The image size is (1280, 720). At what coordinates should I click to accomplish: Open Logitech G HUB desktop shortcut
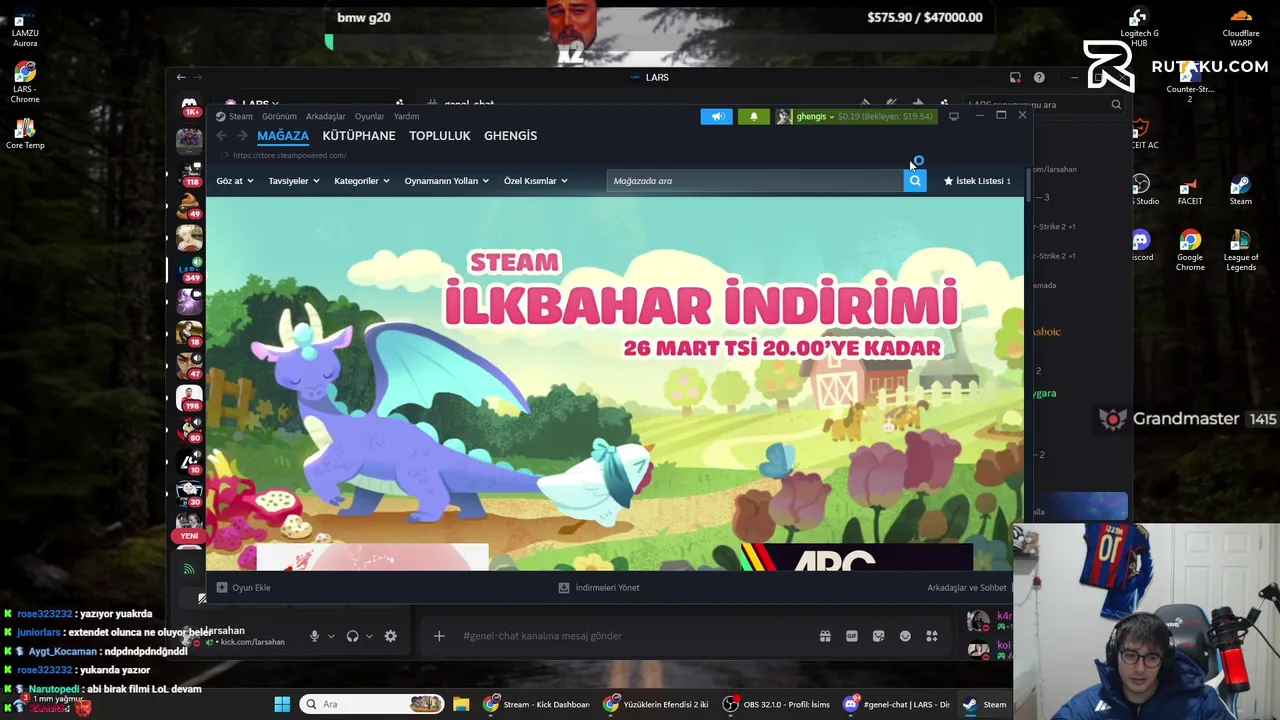(1139, 27)
